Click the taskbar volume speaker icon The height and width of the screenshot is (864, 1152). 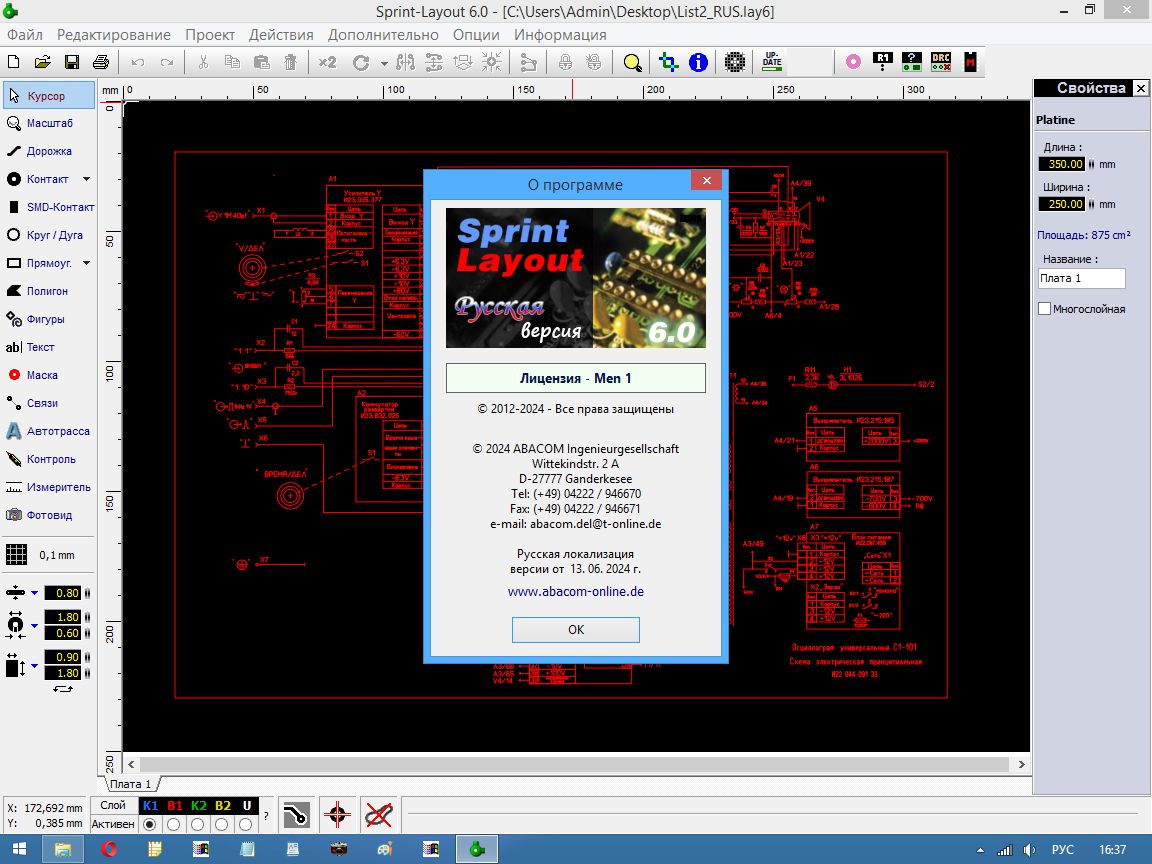1029,850
